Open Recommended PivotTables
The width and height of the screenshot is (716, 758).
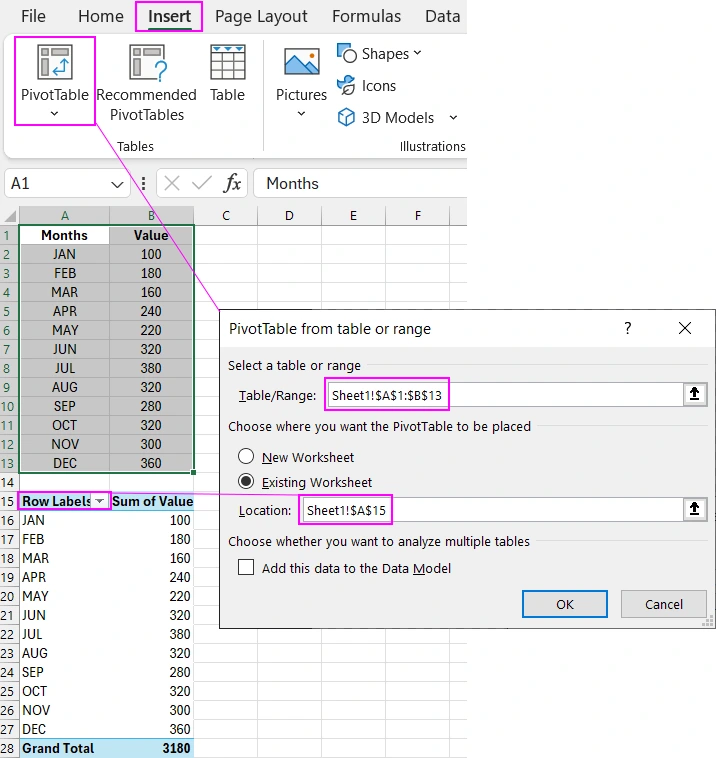pos(146,62)
